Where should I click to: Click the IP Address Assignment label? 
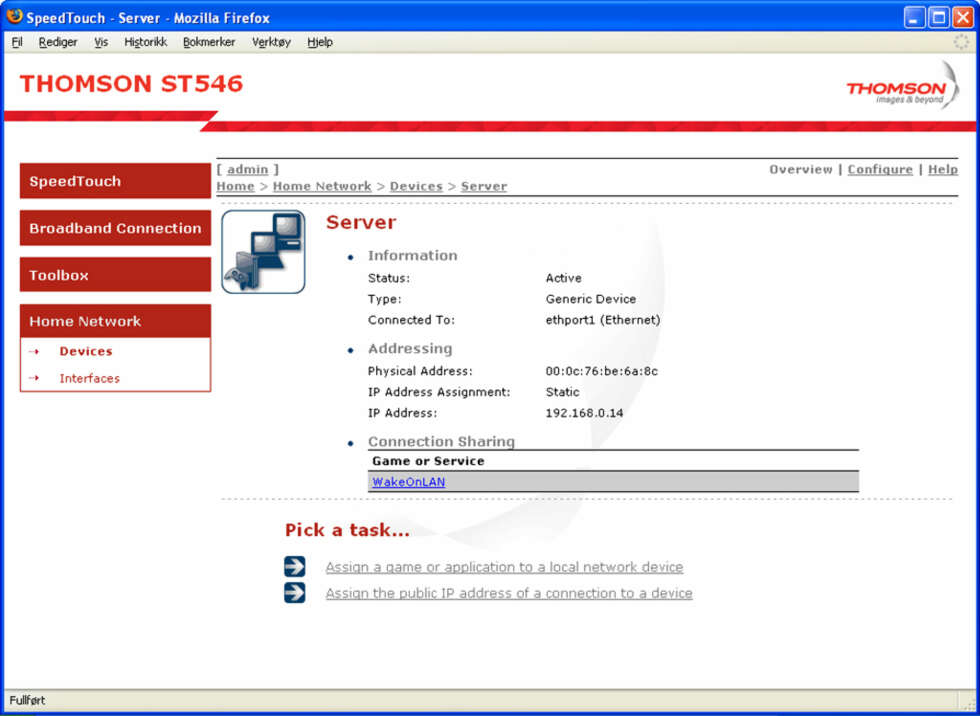[439, 392]
